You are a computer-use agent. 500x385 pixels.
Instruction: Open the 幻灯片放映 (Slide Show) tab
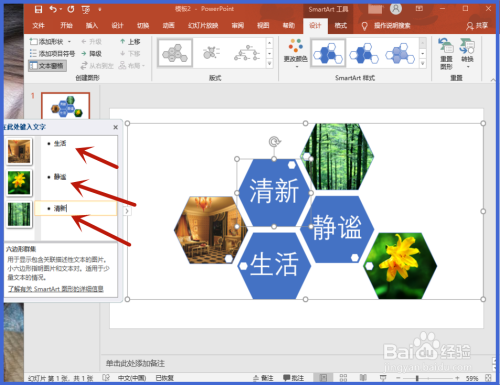pos(203,26)
